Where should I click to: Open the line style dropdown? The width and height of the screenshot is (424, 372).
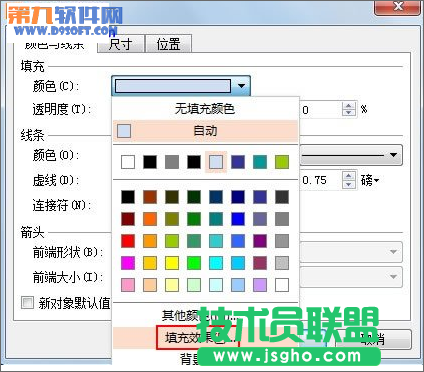click(x=351, y=155)
